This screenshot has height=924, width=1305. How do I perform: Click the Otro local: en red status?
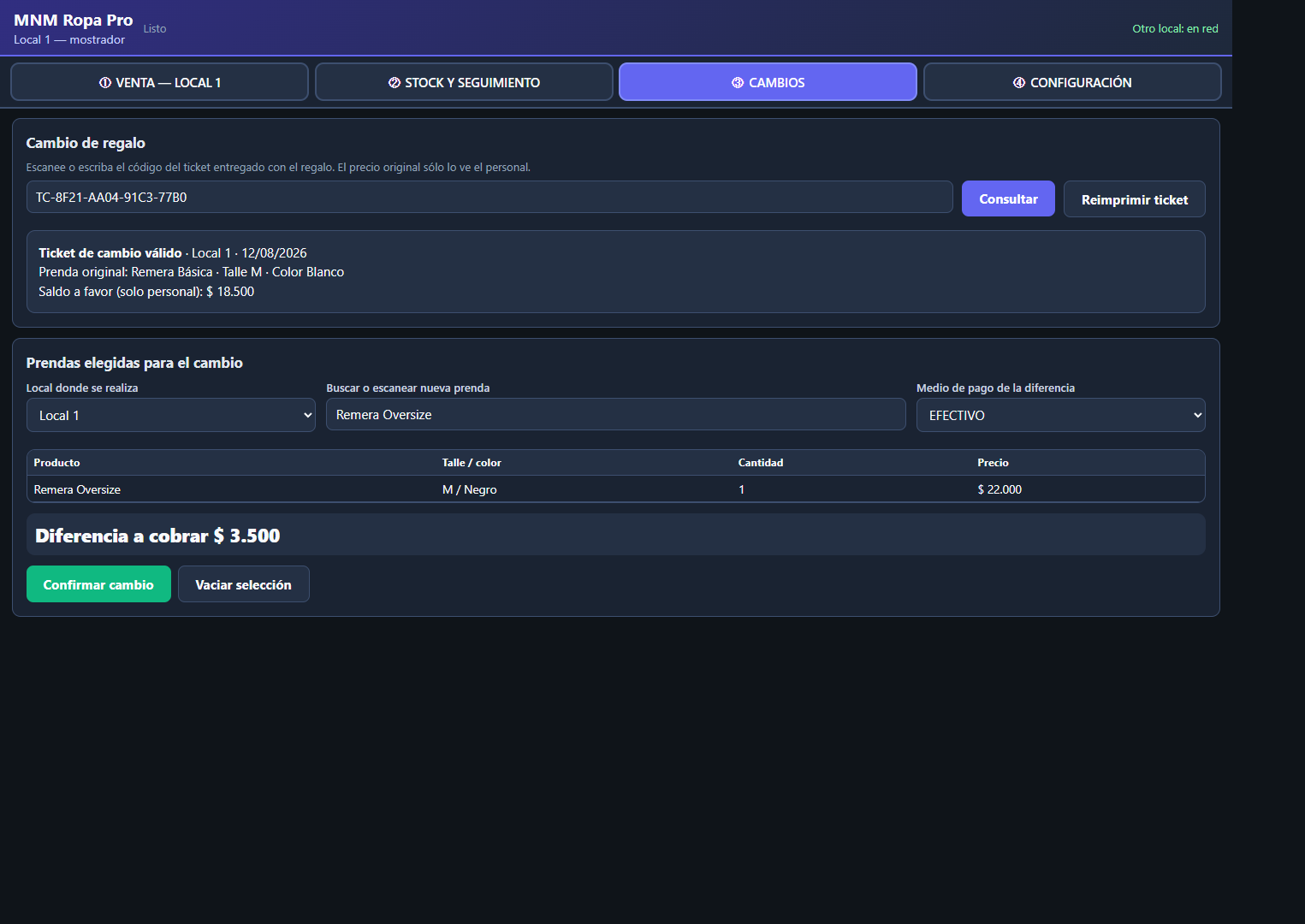[1175, 28]
